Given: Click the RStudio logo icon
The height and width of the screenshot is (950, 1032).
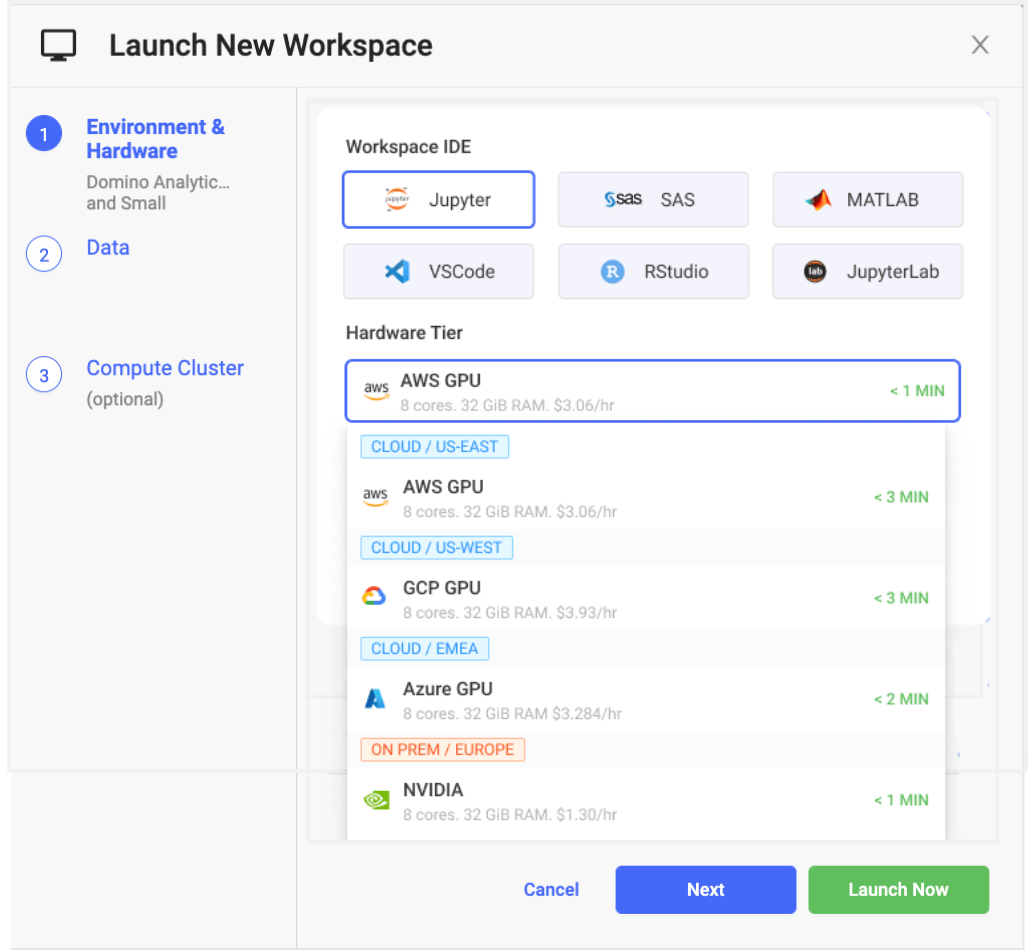Looking at the screenshot, I should [612, 271].
